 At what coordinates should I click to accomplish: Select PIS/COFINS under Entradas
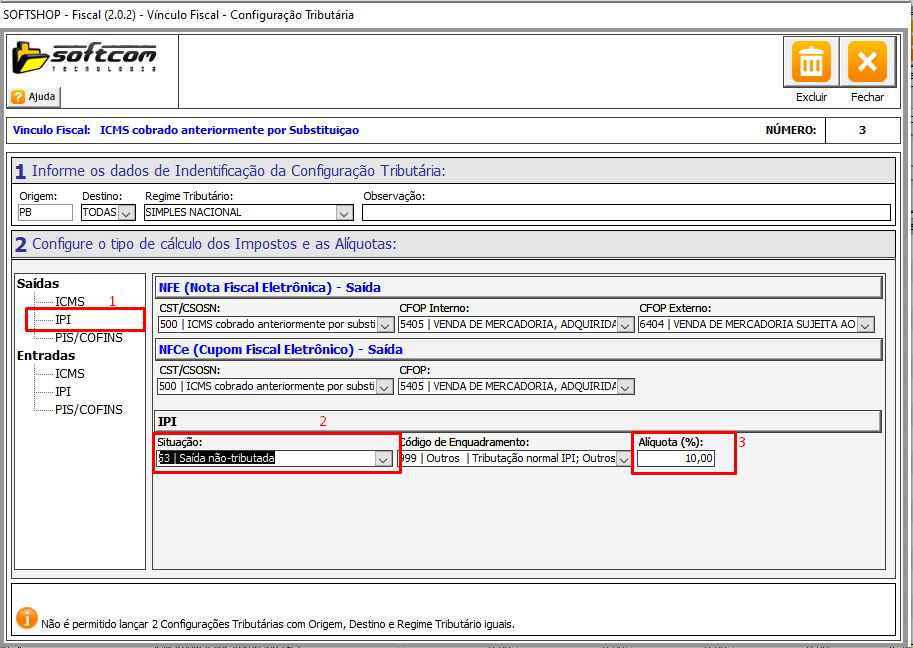coord(89,410)
